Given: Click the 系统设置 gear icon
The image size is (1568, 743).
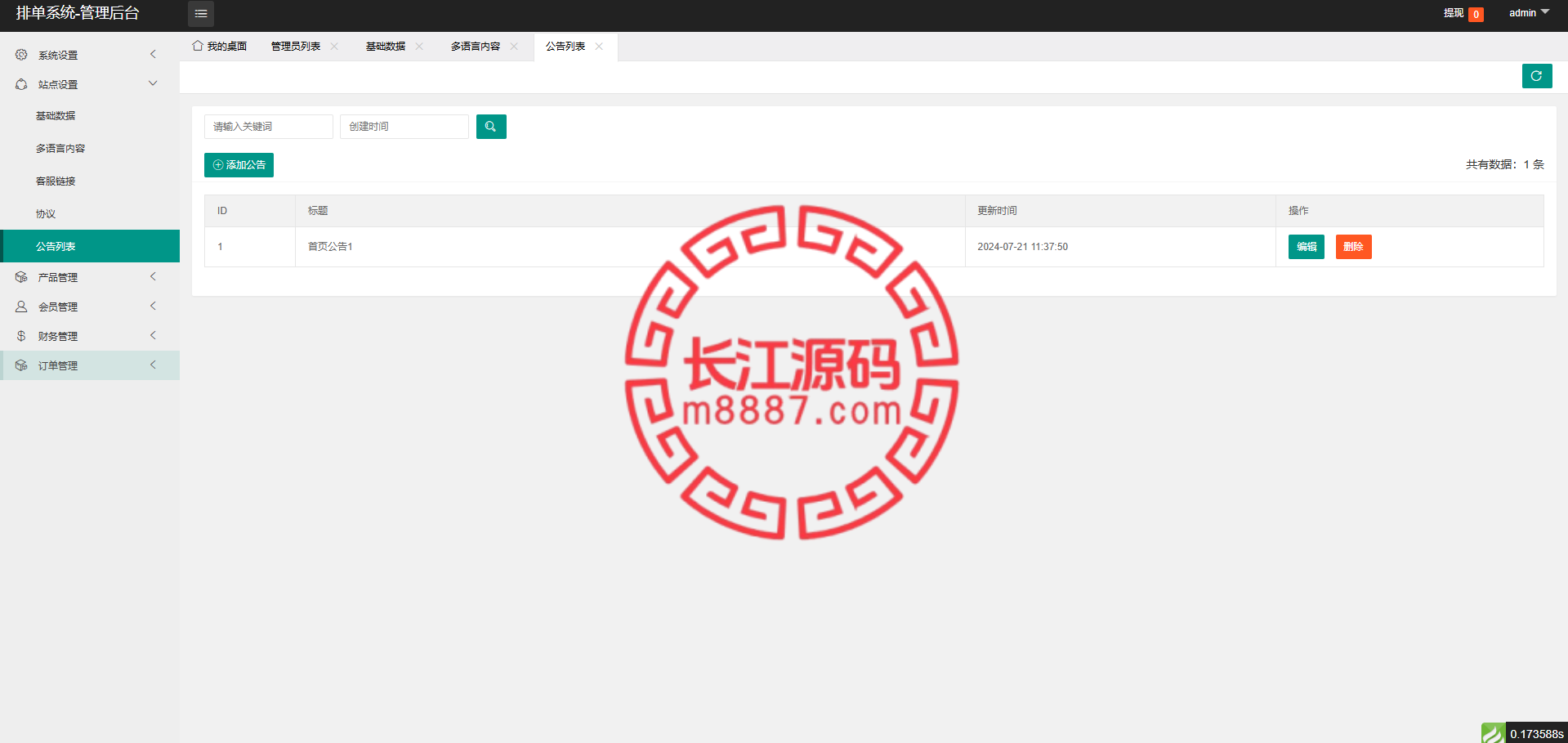Looking at the screenshot, I should [21, 55].
